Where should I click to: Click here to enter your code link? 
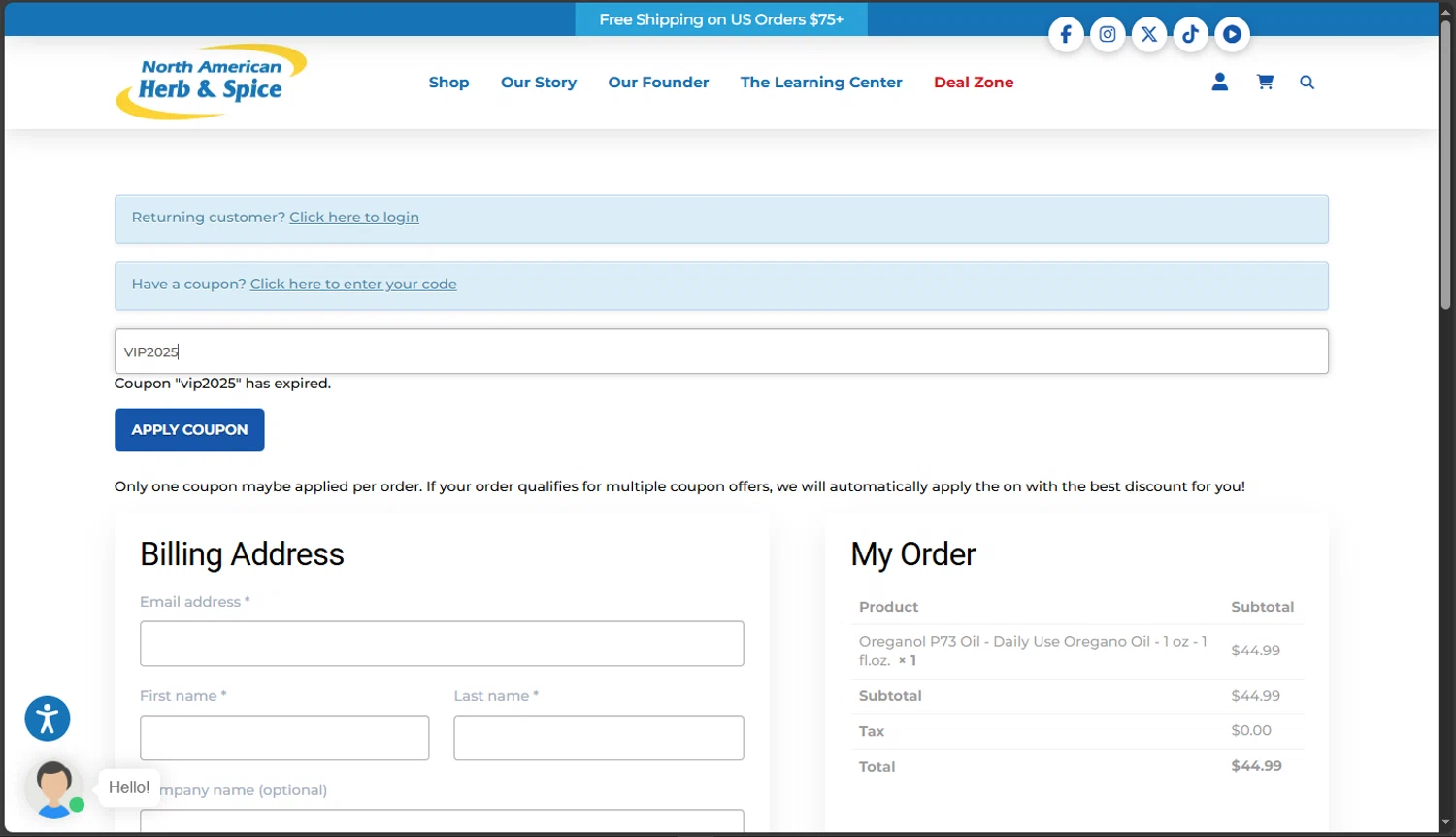[x=353, y=285]
